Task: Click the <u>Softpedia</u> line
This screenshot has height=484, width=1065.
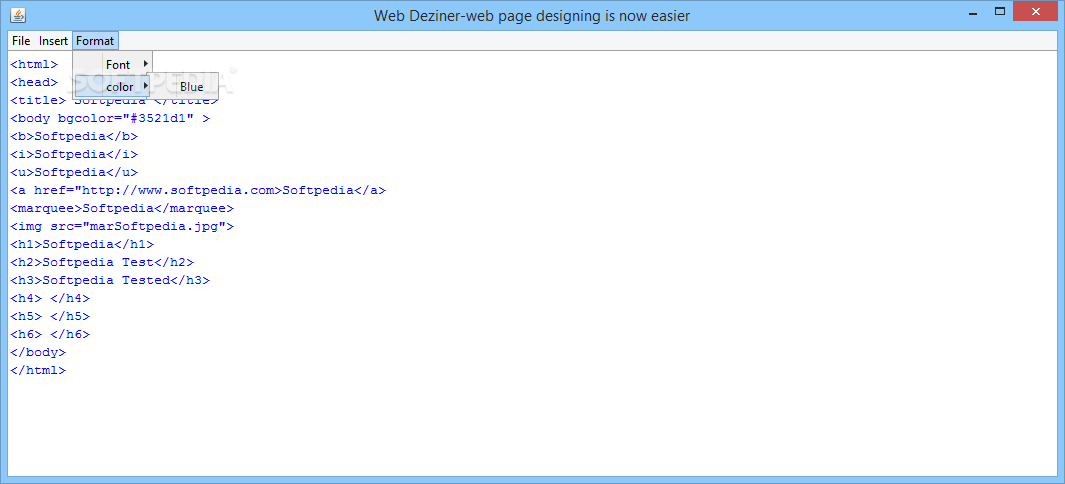Action: coord(74,172)
